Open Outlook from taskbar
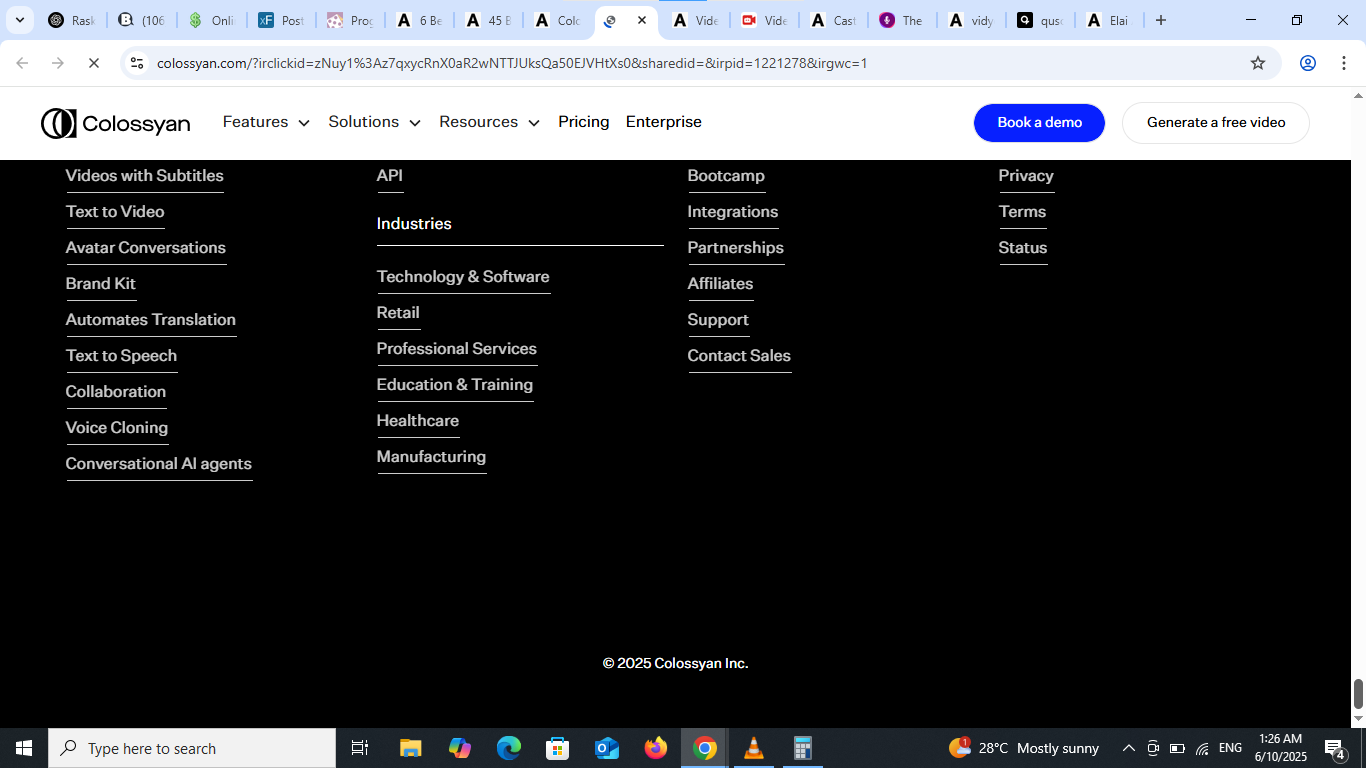Image resolution: width=1366 pixels, height=768 pixels. point(607,748)
